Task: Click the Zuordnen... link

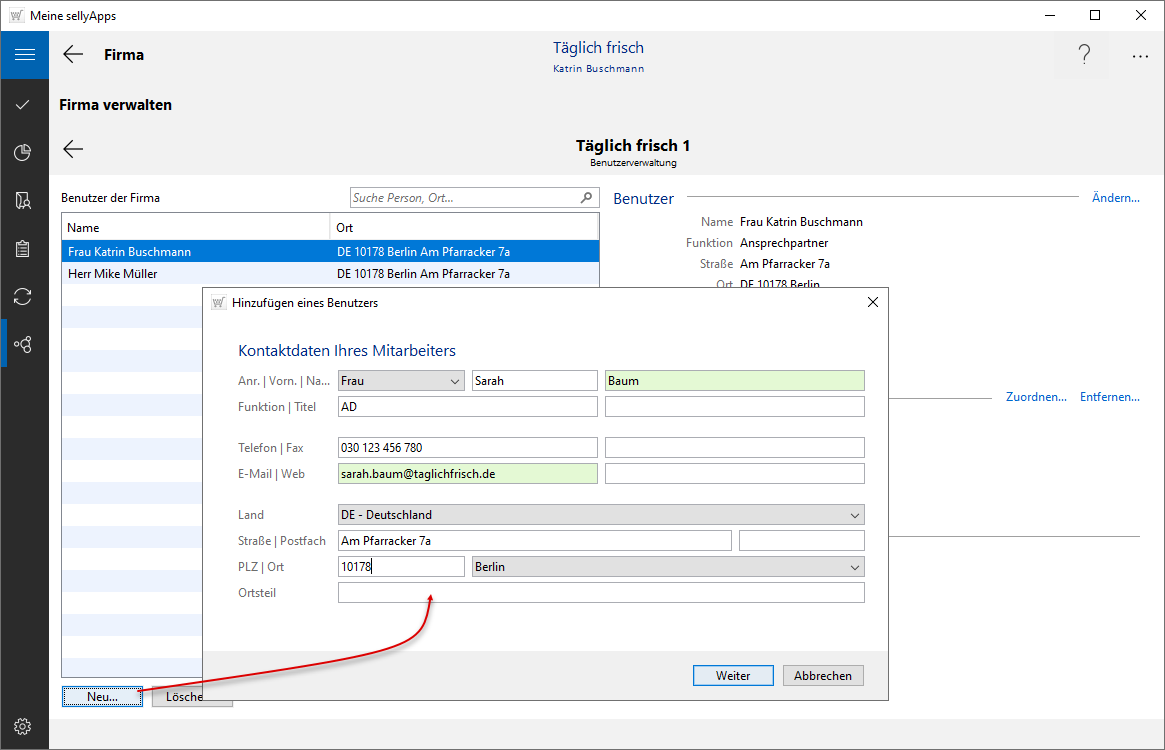Action: (x=1035, y=397)
